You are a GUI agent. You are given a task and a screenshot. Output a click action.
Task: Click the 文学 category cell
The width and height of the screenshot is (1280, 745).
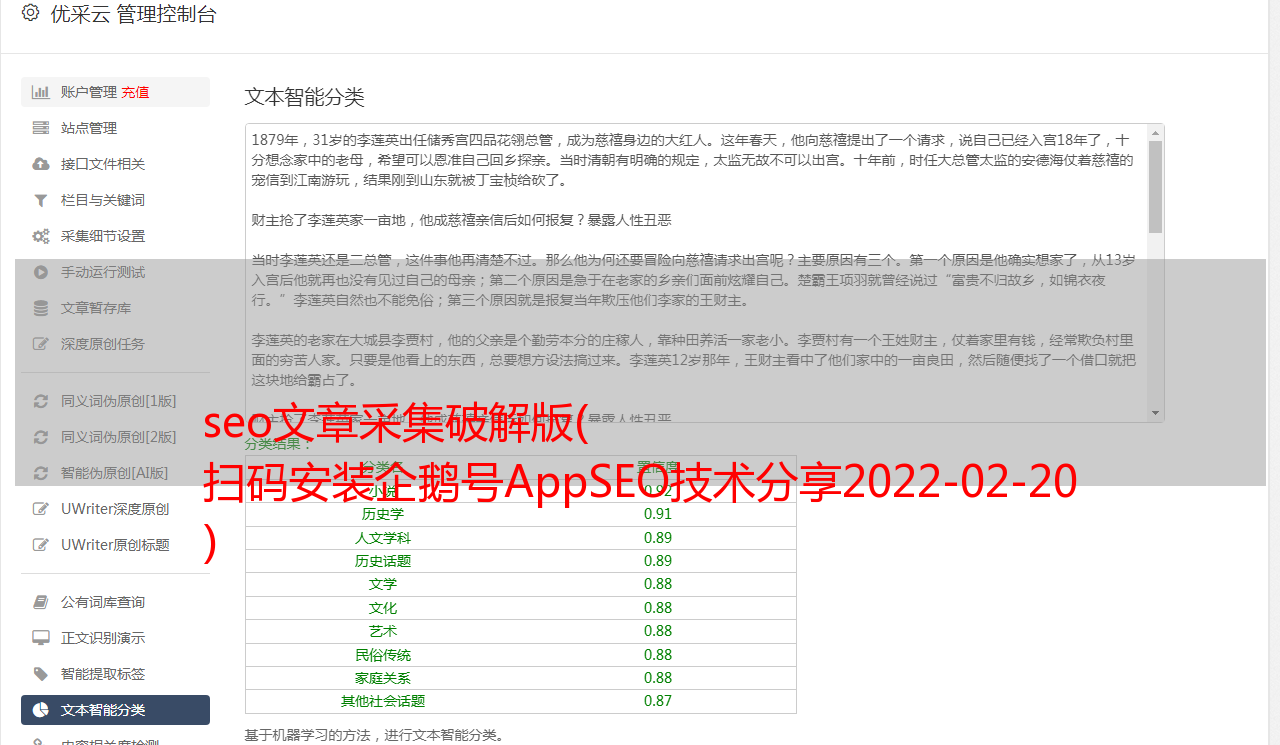click(383, 584)
